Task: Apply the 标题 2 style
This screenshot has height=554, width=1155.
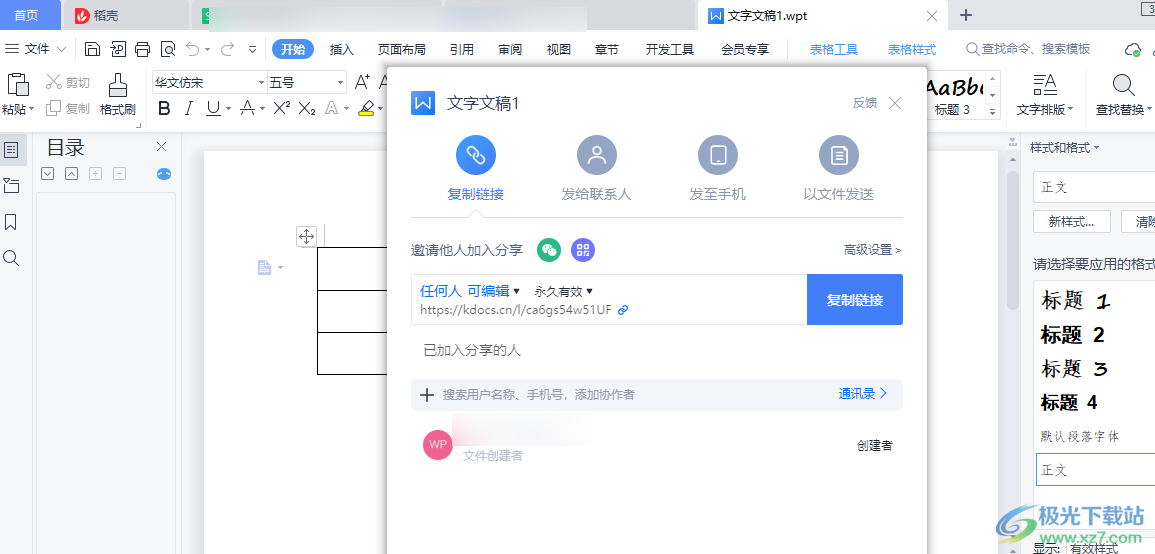Action: pos(1072,335)
